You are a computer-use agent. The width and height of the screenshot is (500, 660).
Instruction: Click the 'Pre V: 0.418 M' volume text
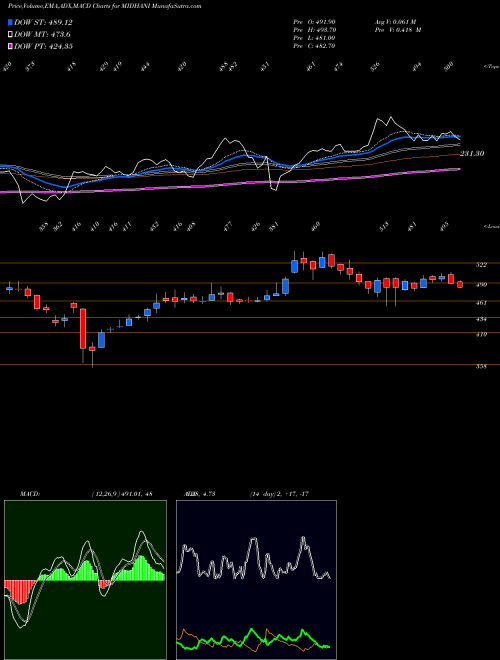coord(398,30)
